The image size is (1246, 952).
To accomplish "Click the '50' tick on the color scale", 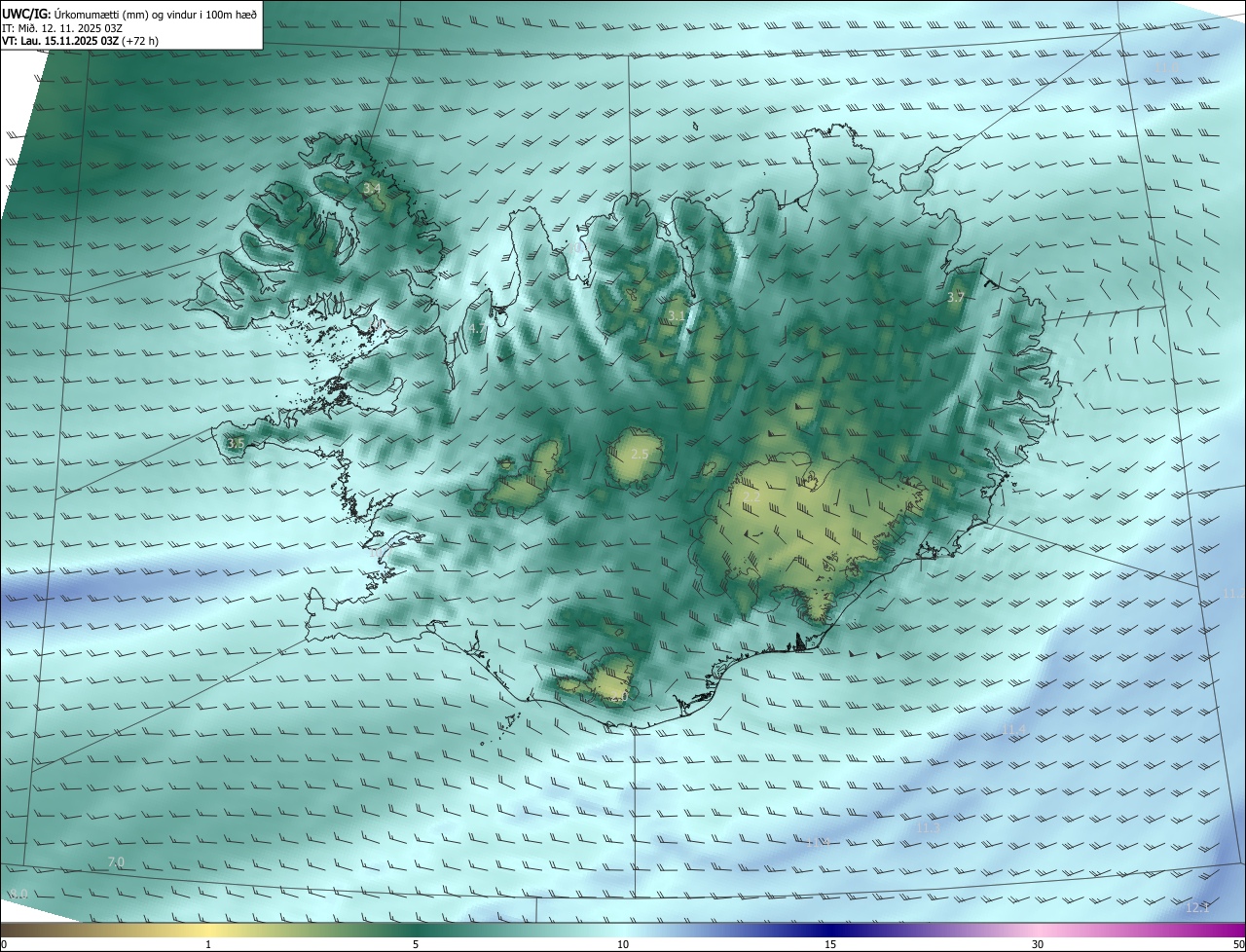I will (x=1238, y=944).
